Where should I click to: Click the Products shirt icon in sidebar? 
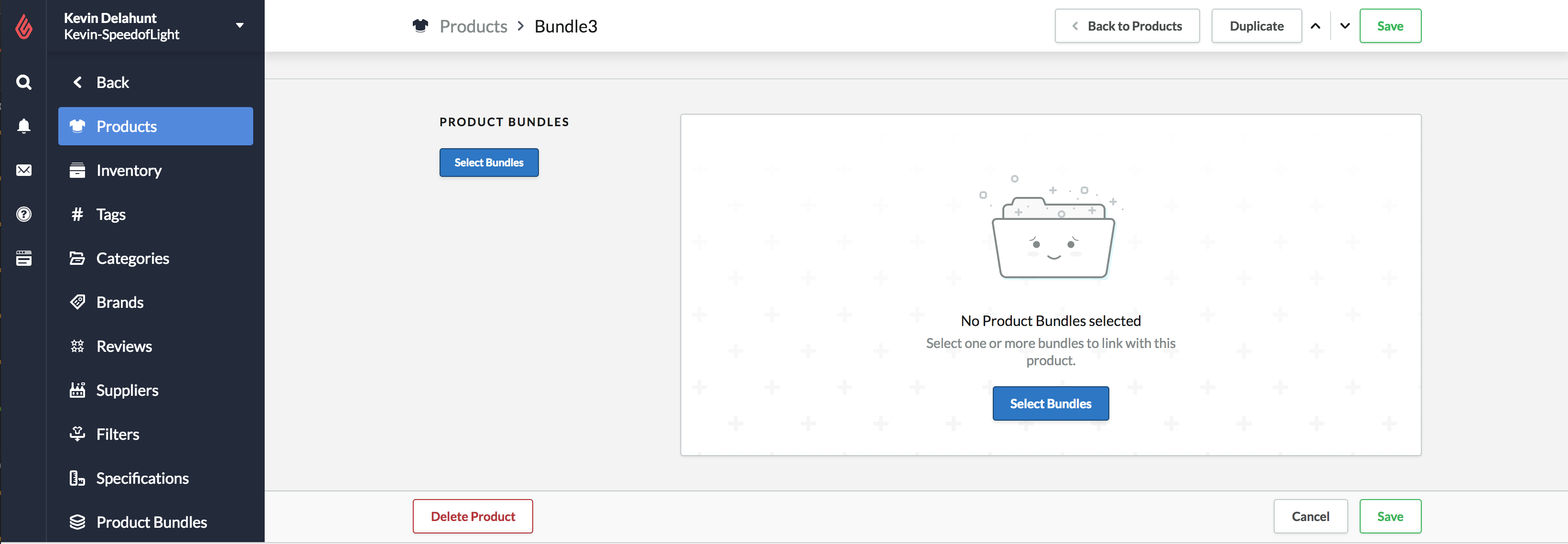coord(77,126)
